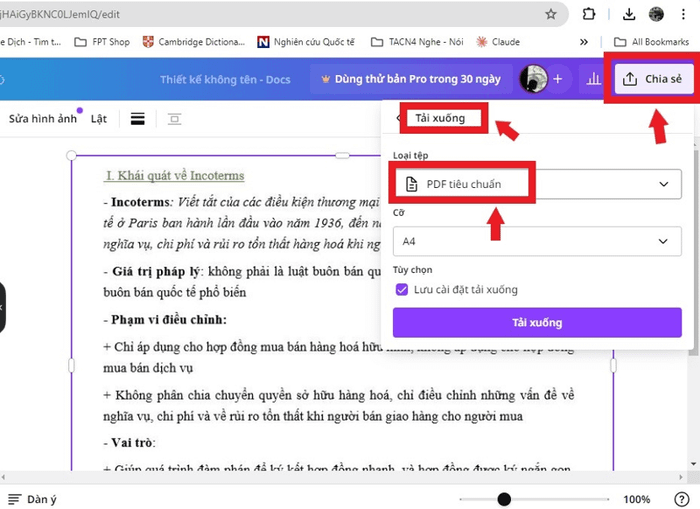
Task: Open the Cỡ A4 size dropdown
Action: 538,241
